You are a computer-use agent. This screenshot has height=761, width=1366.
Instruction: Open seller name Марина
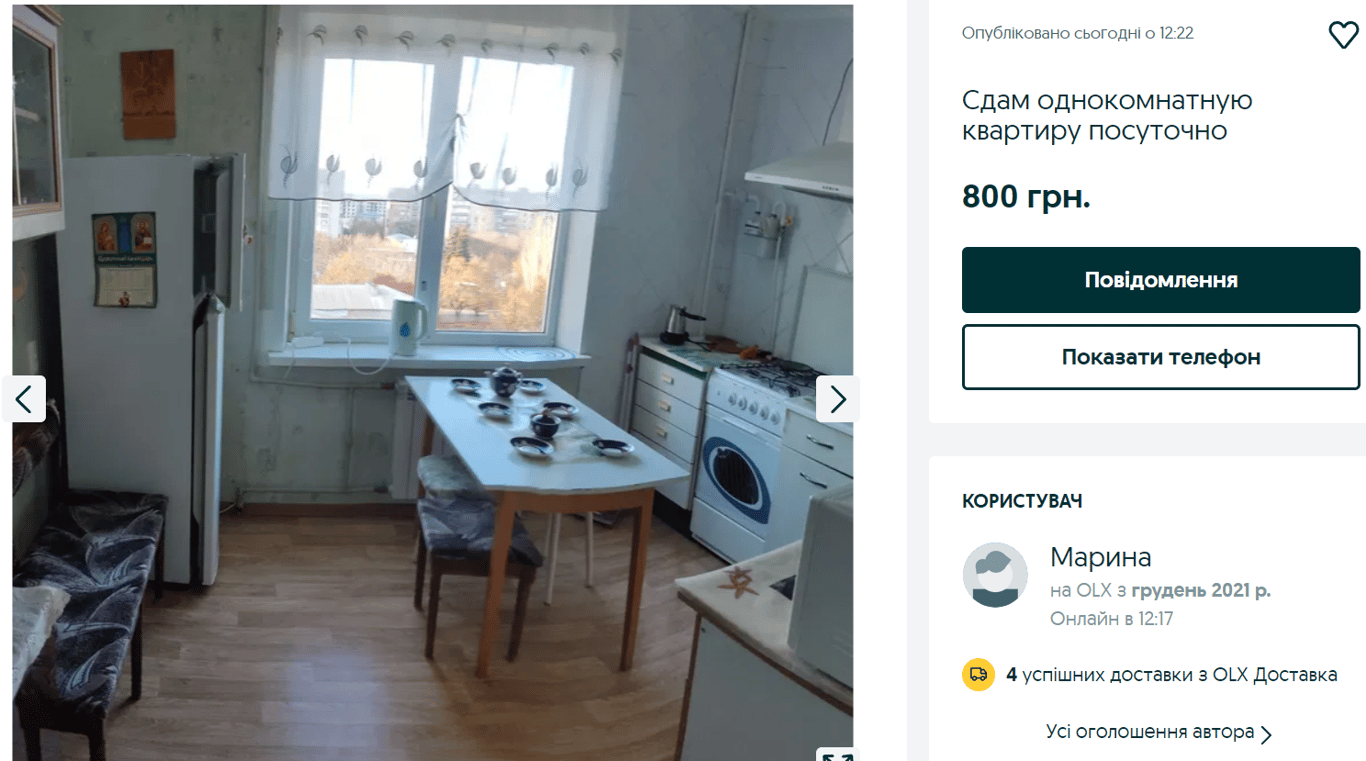pyautogui.click(x=1101, y=557)
